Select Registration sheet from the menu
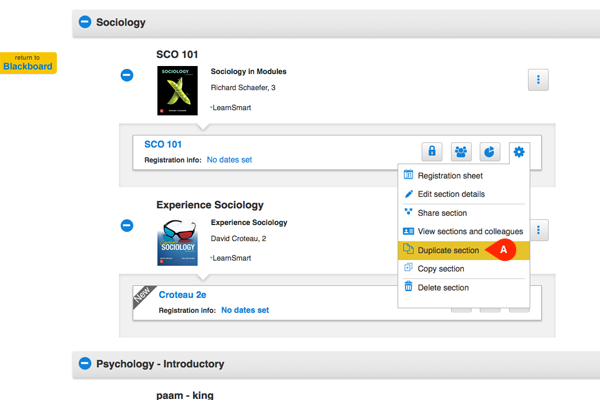Screen dimensions: 600x400 [x=449, y=176]
